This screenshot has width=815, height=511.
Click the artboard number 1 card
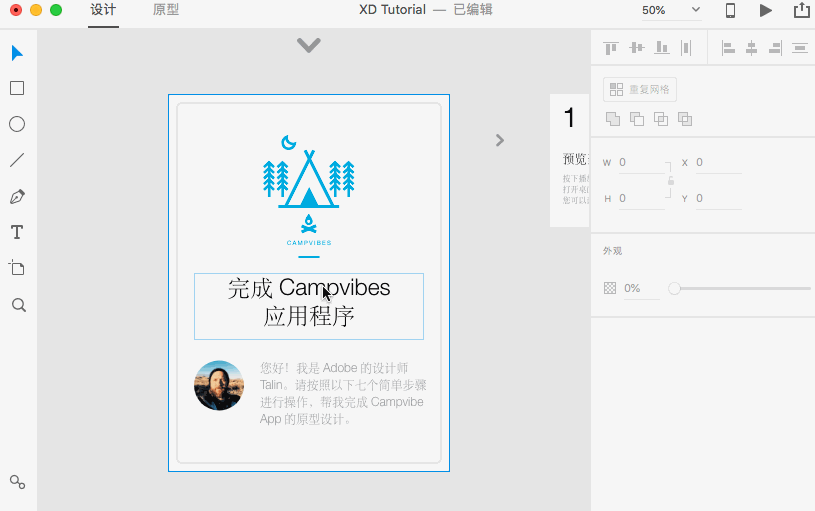[570, 160]
